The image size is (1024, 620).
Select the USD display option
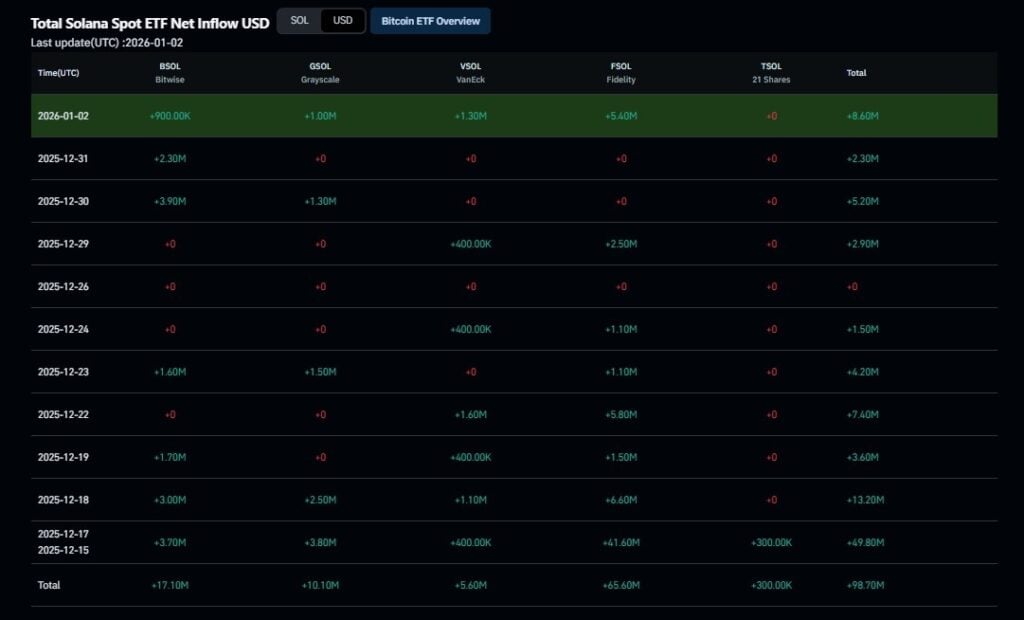click(341, 19)
